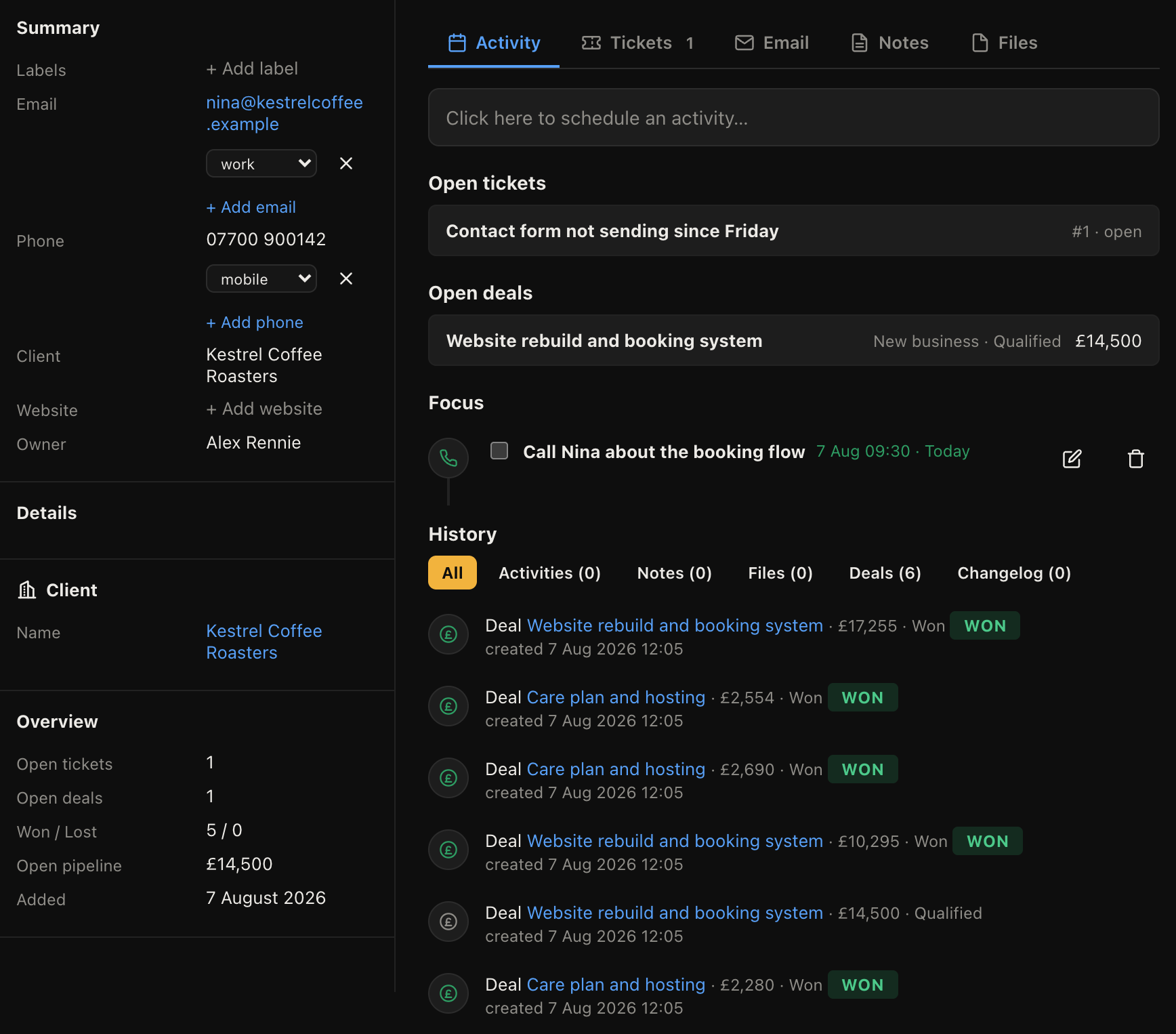This screenshot has height=1034, width=1176.
Task: Open the Email tab
Action: tap(772, 43)
